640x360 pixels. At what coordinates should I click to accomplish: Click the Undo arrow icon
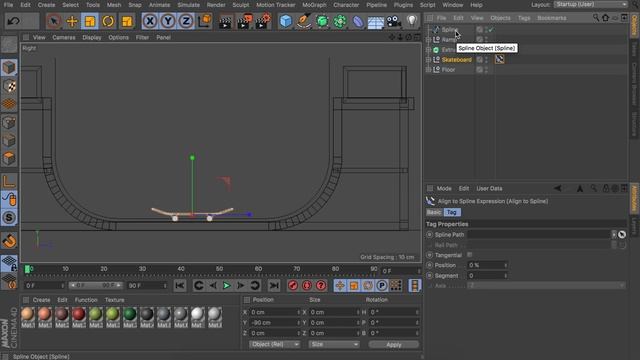13,21
